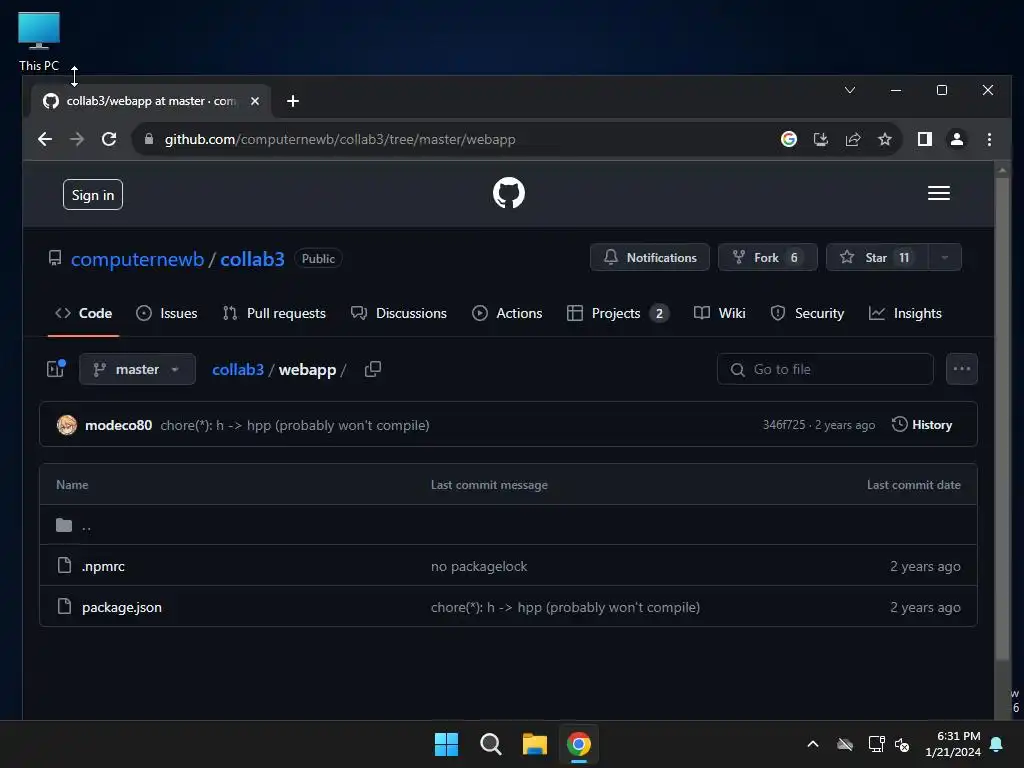
Task: Open Chrome's three-dot menu
Action: (989, 139)
